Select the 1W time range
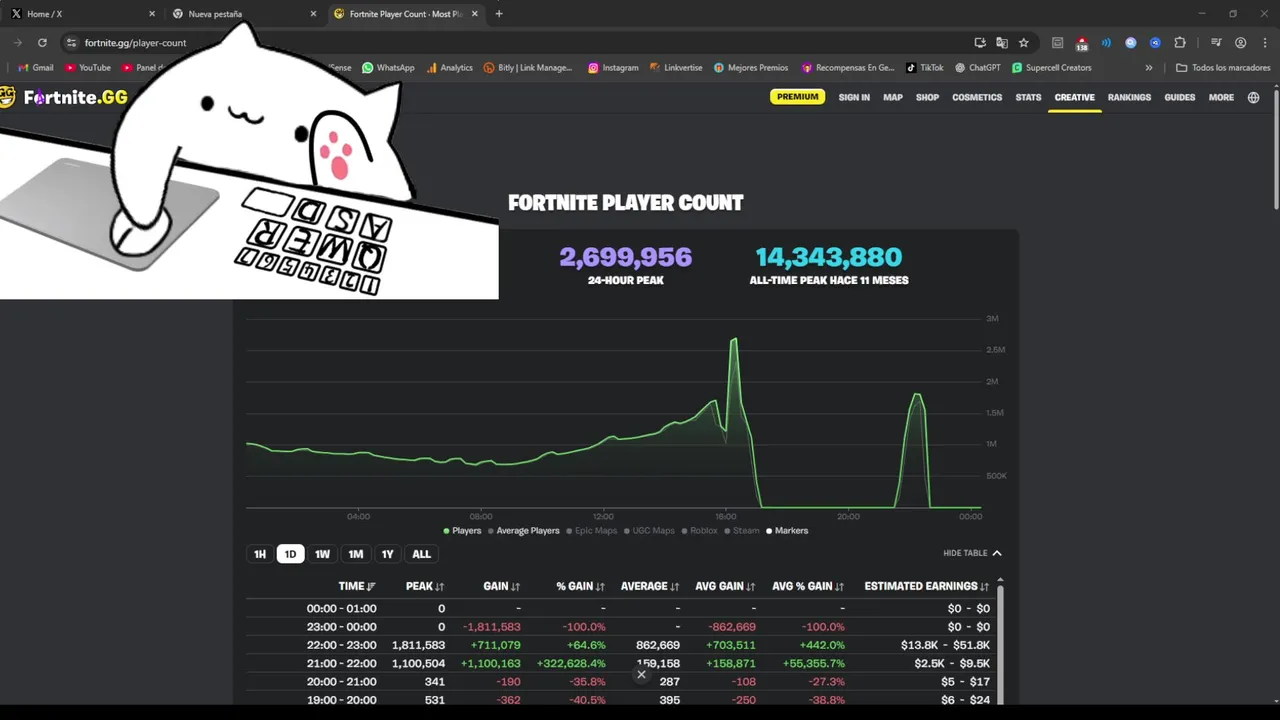The height and width of the screenshot is (720, 1280). [x=322, y=554]
